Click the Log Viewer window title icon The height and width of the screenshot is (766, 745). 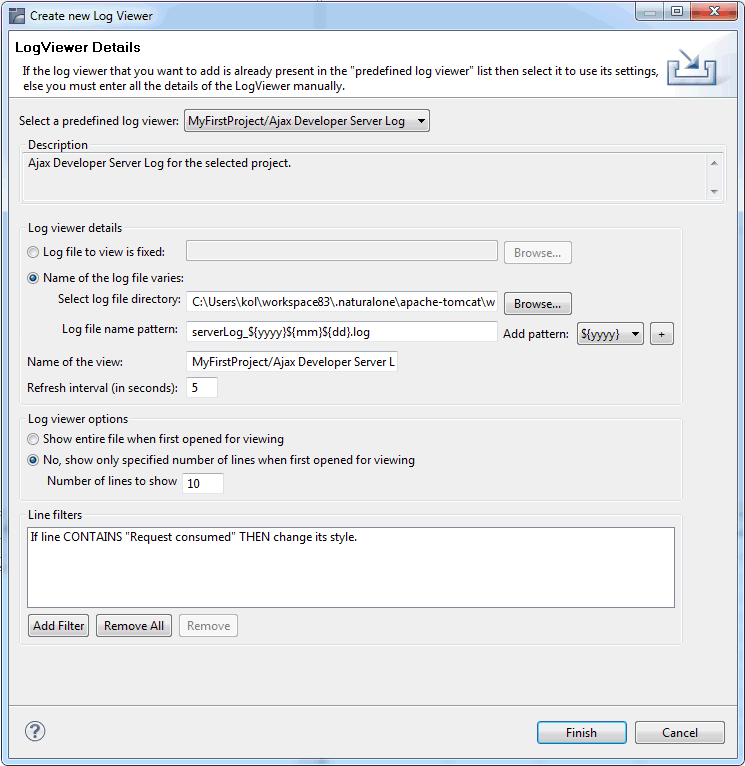tap(17, 16)
